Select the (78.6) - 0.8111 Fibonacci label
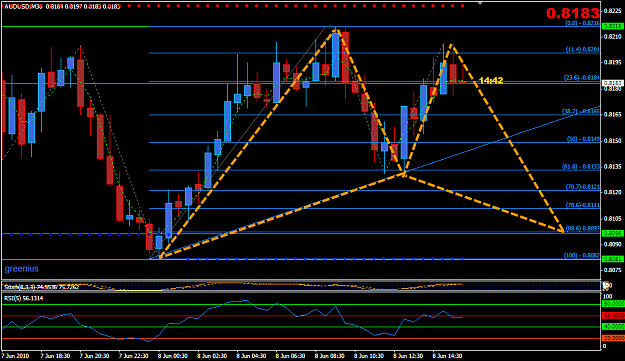625x361 pixels. point(583,205)
